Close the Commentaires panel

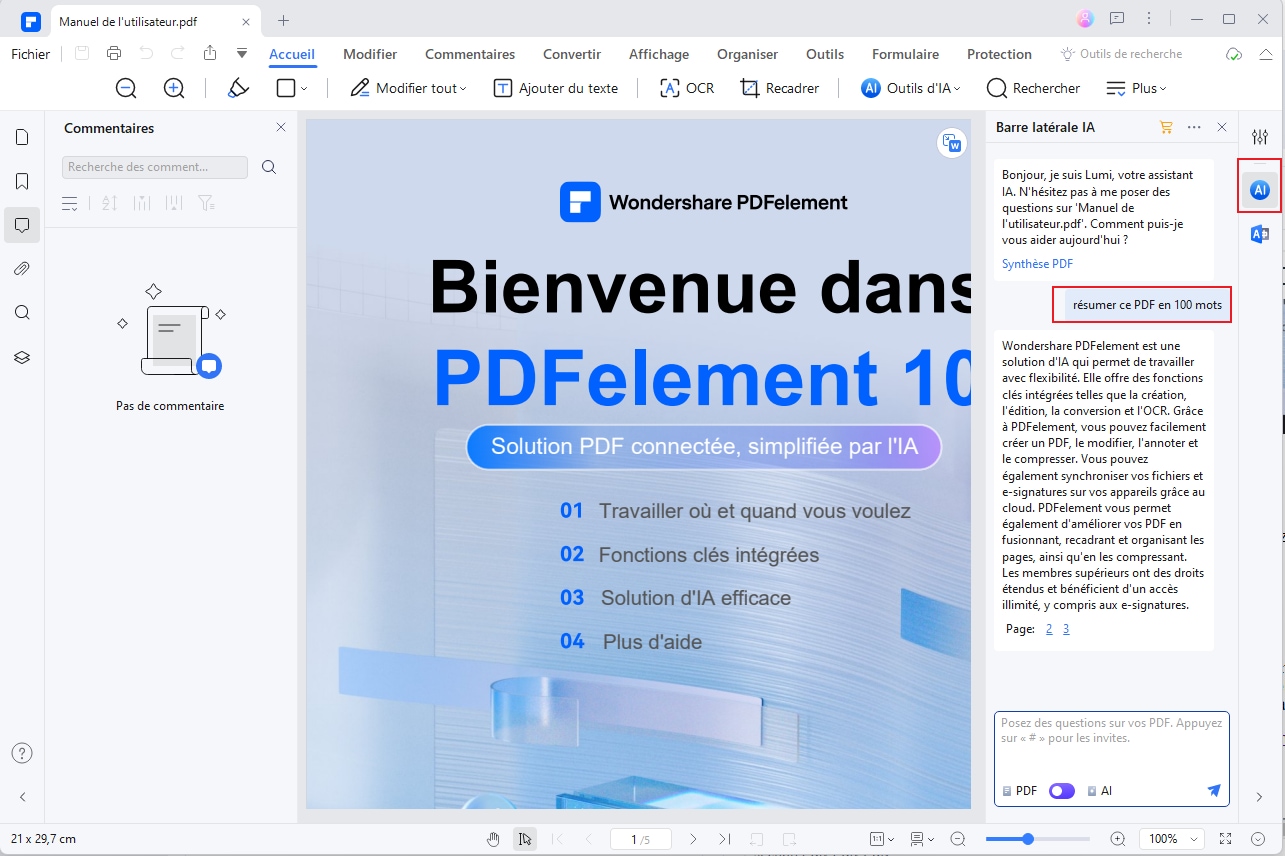point(281,127)
